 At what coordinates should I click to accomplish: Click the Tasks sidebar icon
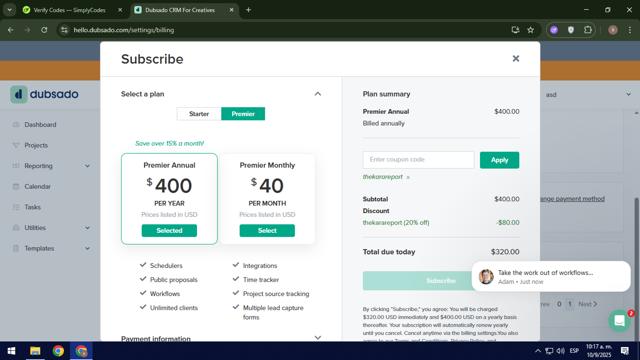click(16, 207)
